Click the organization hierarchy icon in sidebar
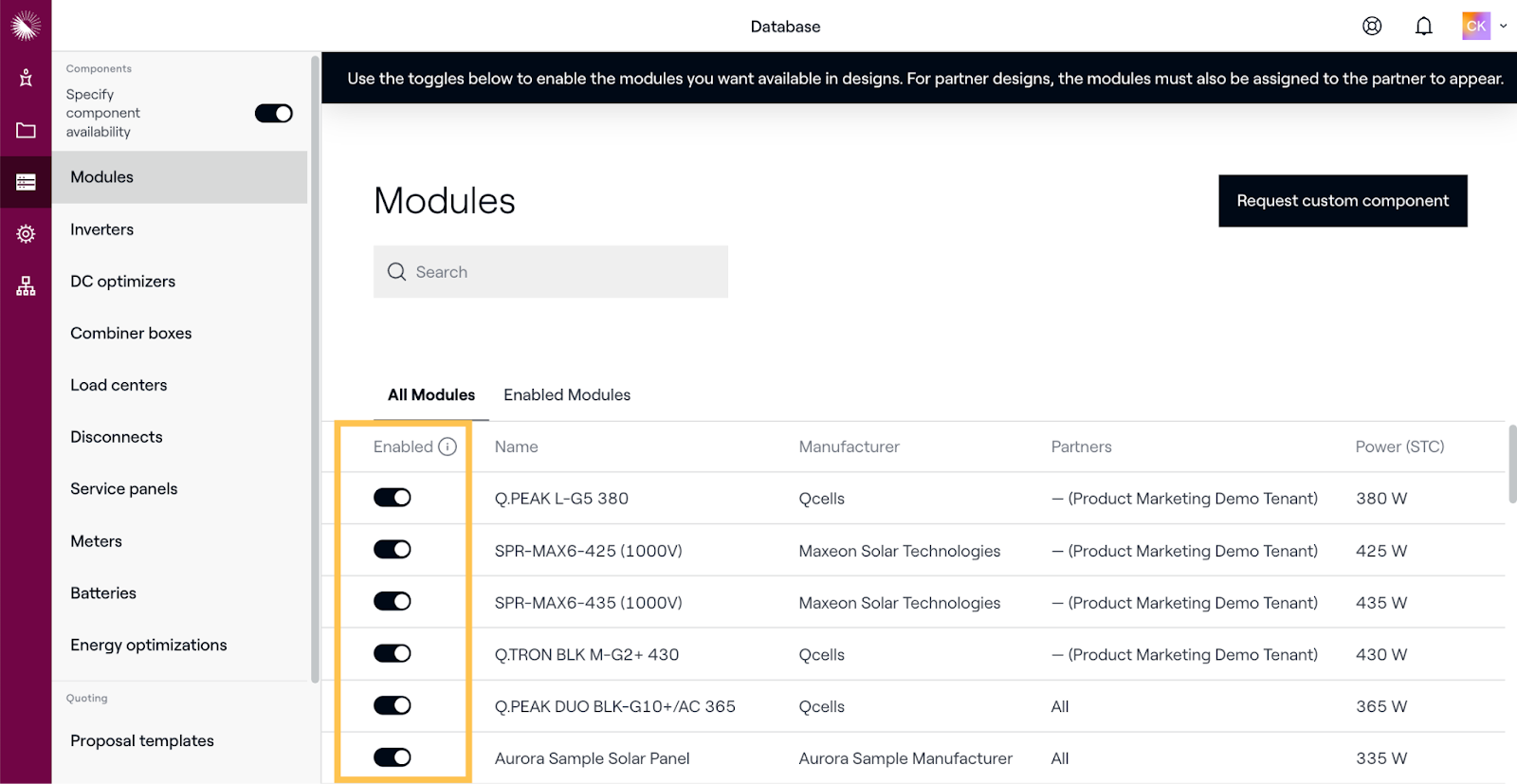Image resolution: width=1517 pixels, height=784 pixels. [x=26, y=286]
